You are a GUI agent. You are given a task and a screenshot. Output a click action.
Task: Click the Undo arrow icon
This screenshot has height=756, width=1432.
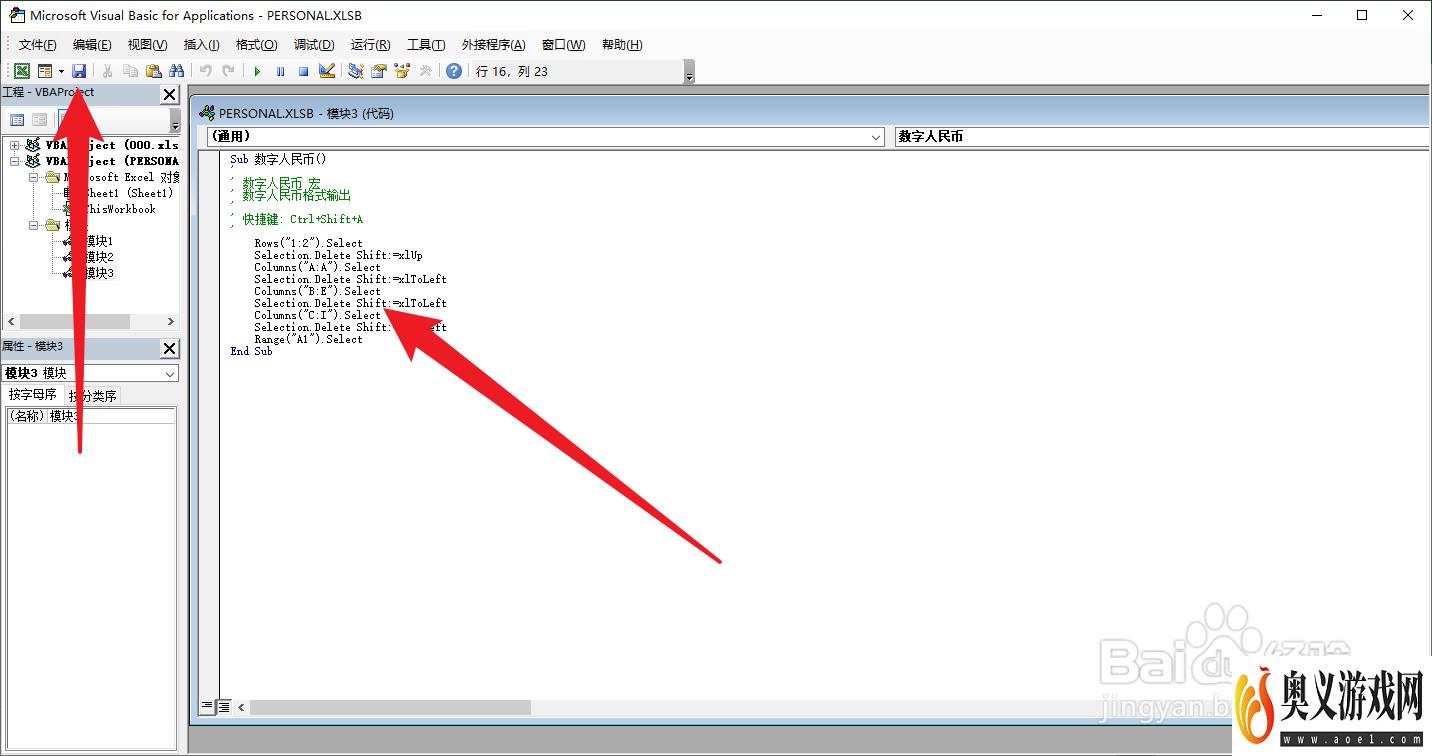click(205, 71)
